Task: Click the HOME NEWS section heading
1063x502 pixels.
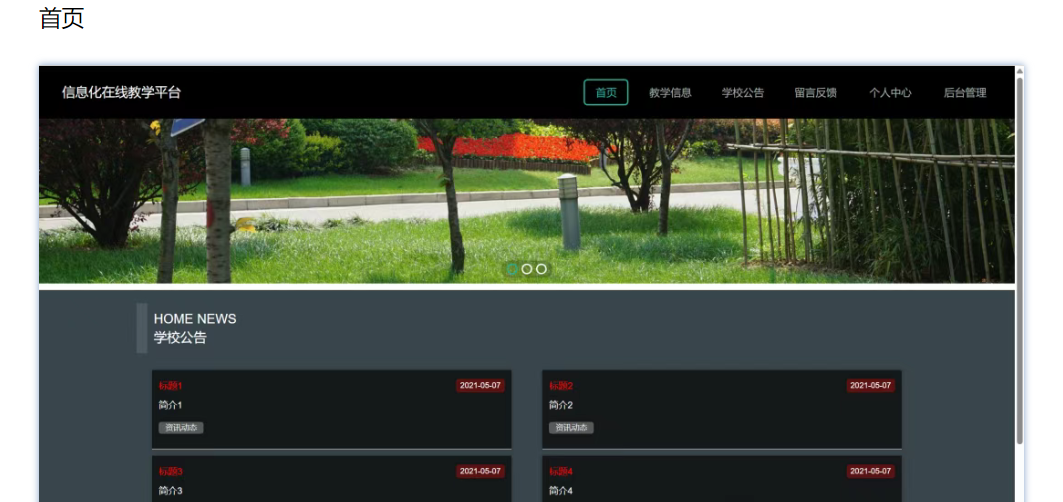Action: [x=195, y=319]
